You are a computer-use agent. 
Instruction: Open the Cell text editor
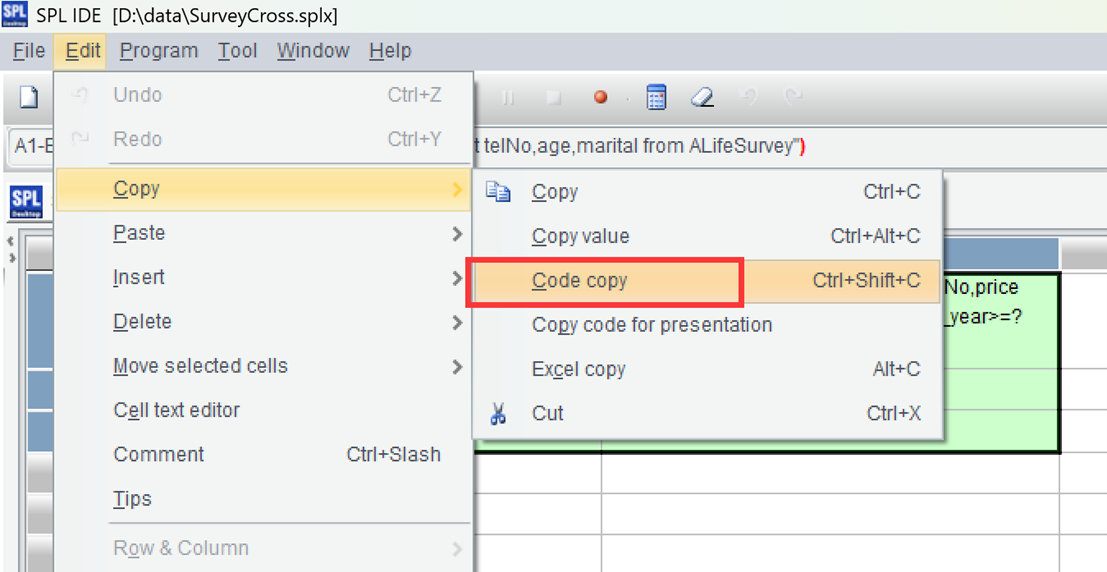(x=177, y=410)
